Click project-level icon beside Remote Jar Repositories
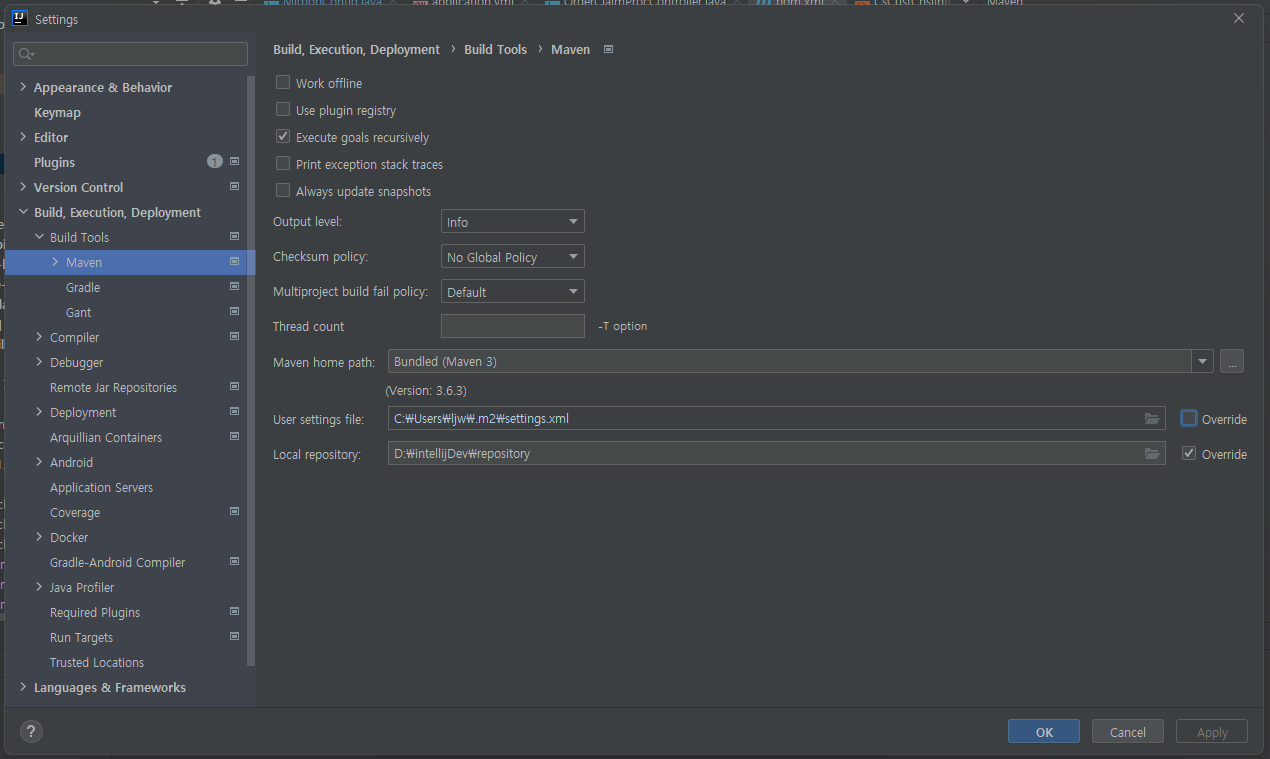Screen dimensions: 1270x759 click(234, 386)
